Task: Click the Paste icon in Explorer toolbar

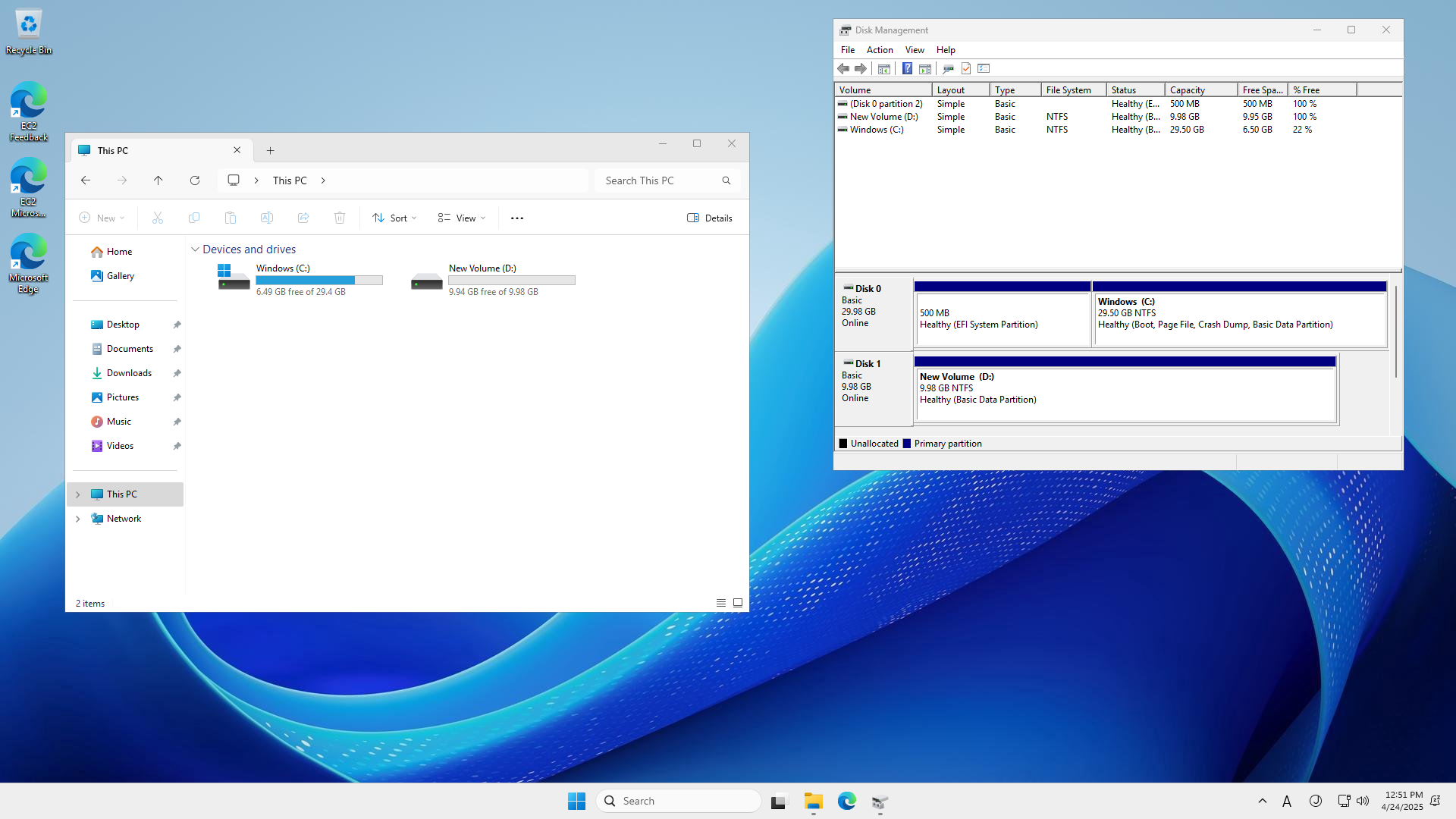Action: pyautogui.click(x=231, y=218)
